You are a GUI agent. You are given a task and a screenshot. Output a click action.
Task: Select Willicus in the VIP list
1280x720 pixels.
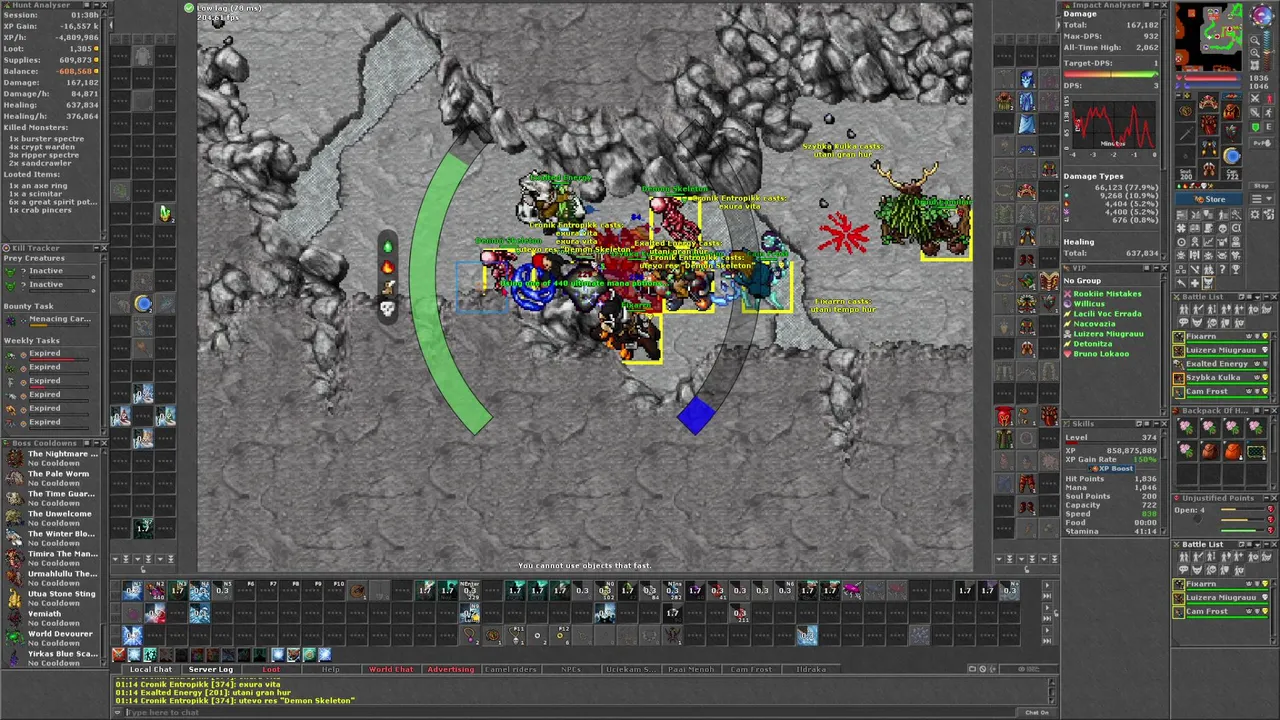(1089, 304)
